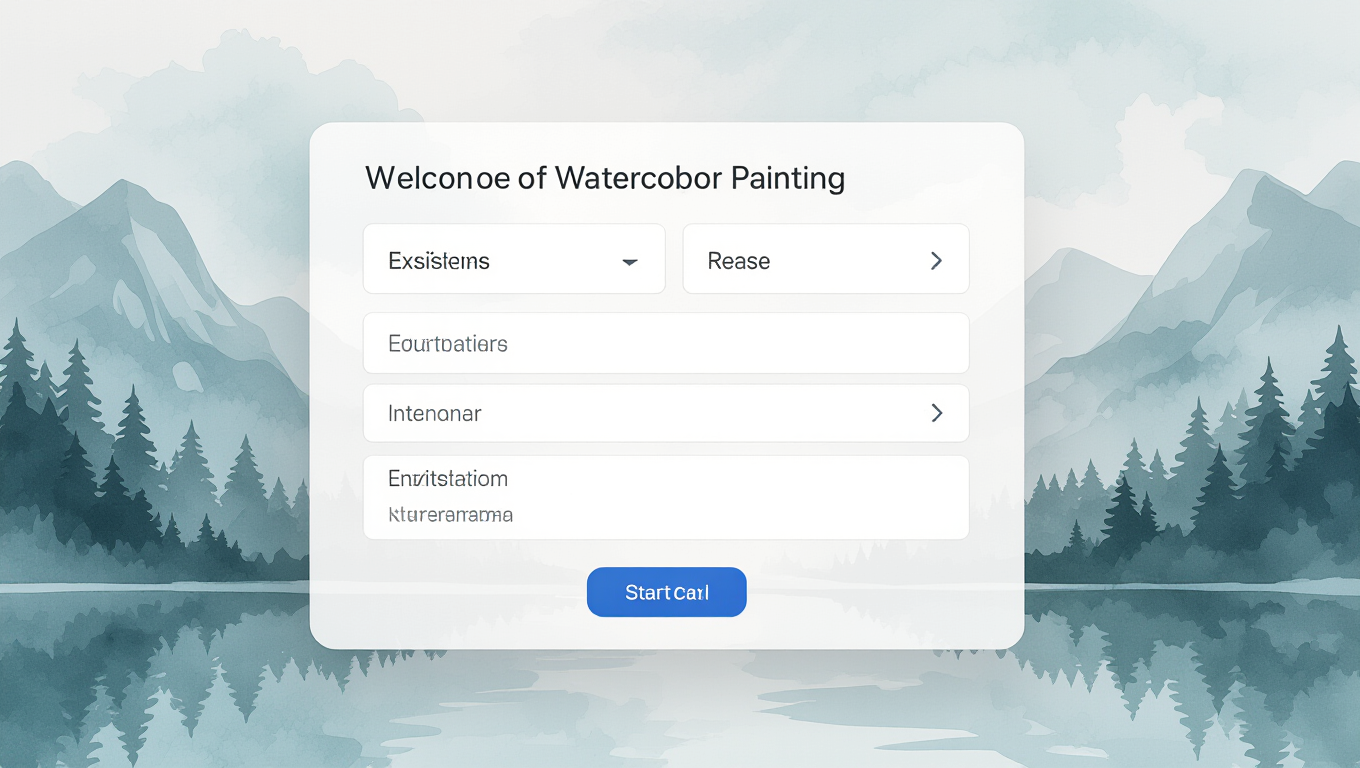The height and width of the screenshot is (768, 1360).
Task: Open the Exsistems dropdown
Action: [514, 259]
